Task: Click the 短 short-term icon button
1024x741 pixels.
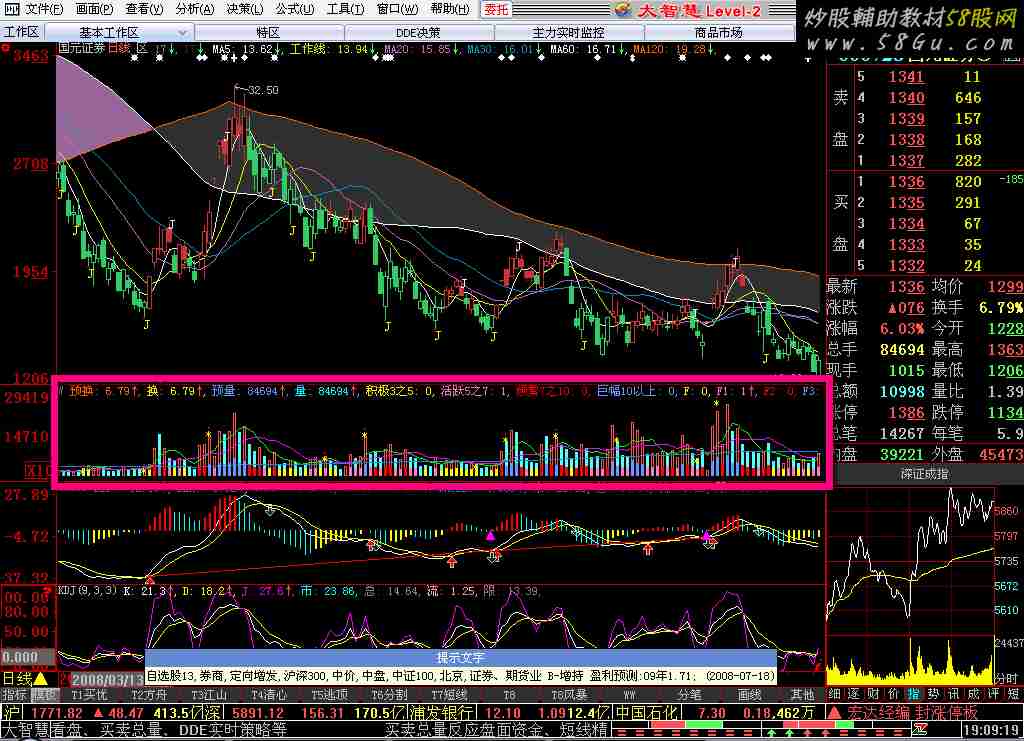Action: (1014, 694)
